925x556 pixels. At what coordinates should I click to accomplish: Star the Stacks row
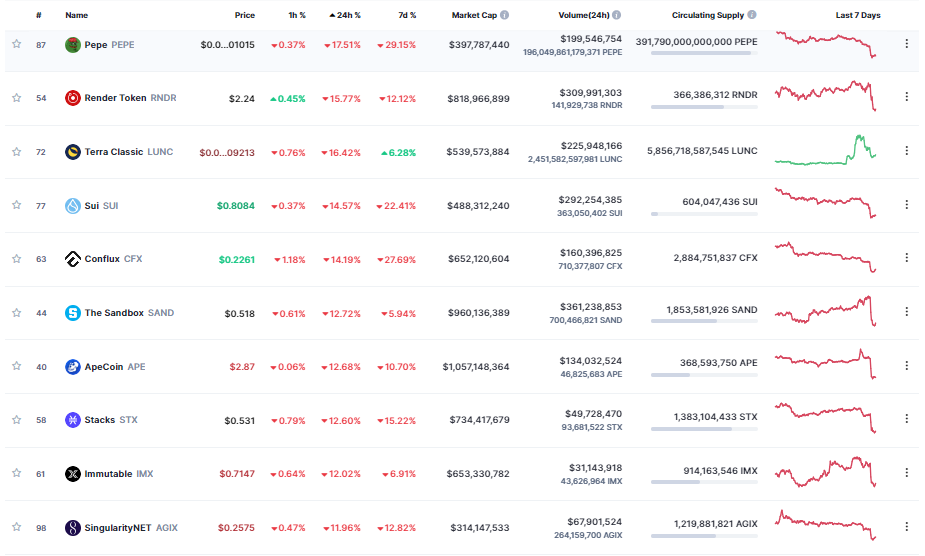(17, 420)
